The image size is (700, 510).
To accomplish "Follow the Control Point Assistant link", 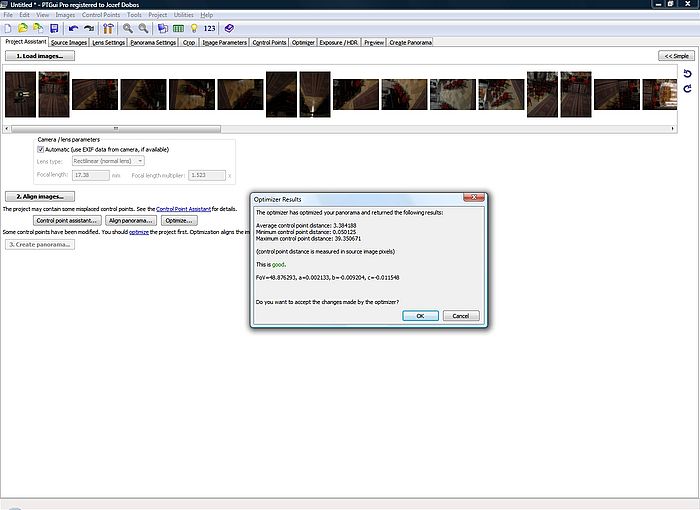I will pyautogui.click(x=184, y=209).
